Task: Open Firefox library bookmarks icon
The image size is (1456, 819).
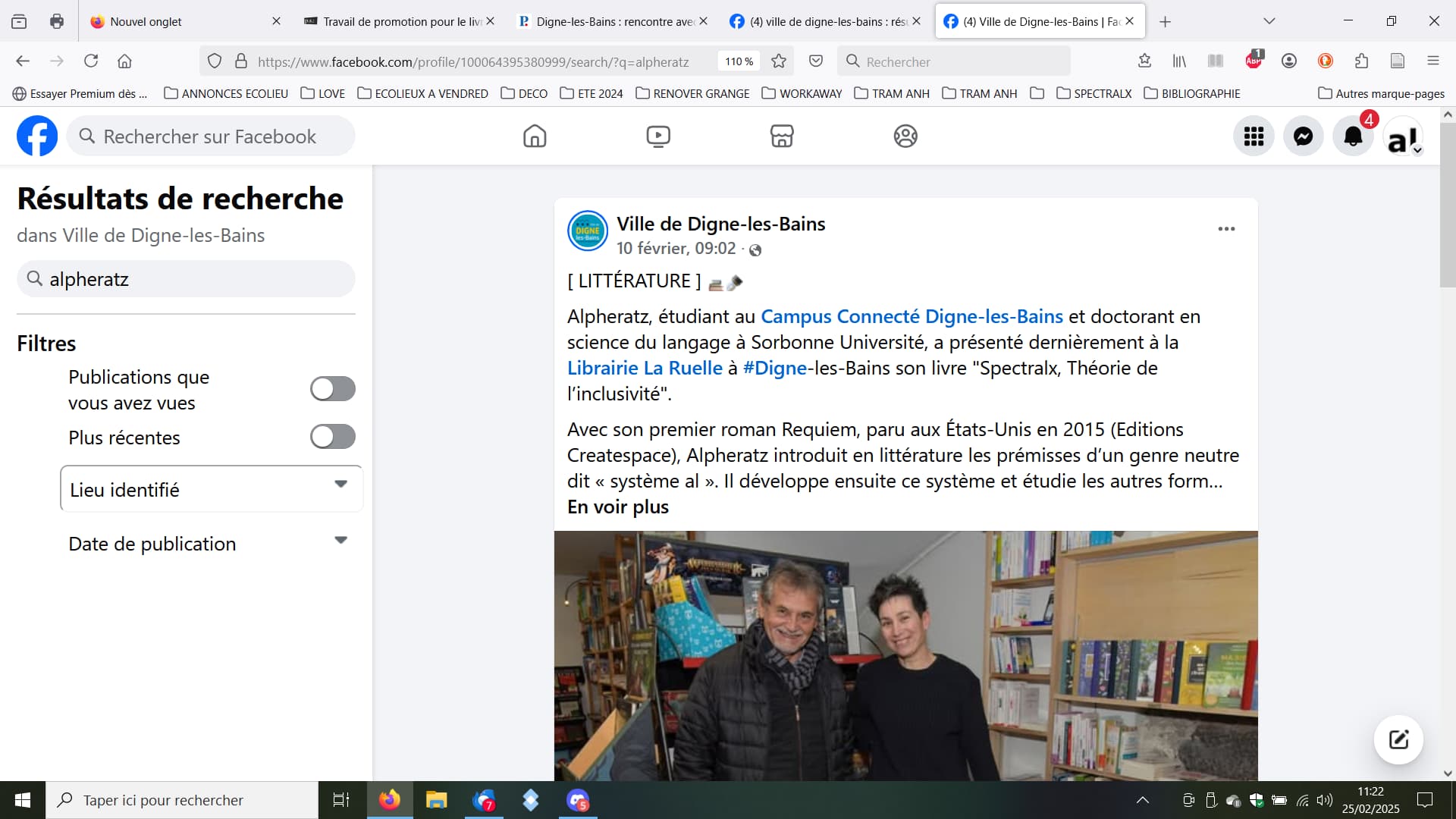Action: coord(1179,61)
